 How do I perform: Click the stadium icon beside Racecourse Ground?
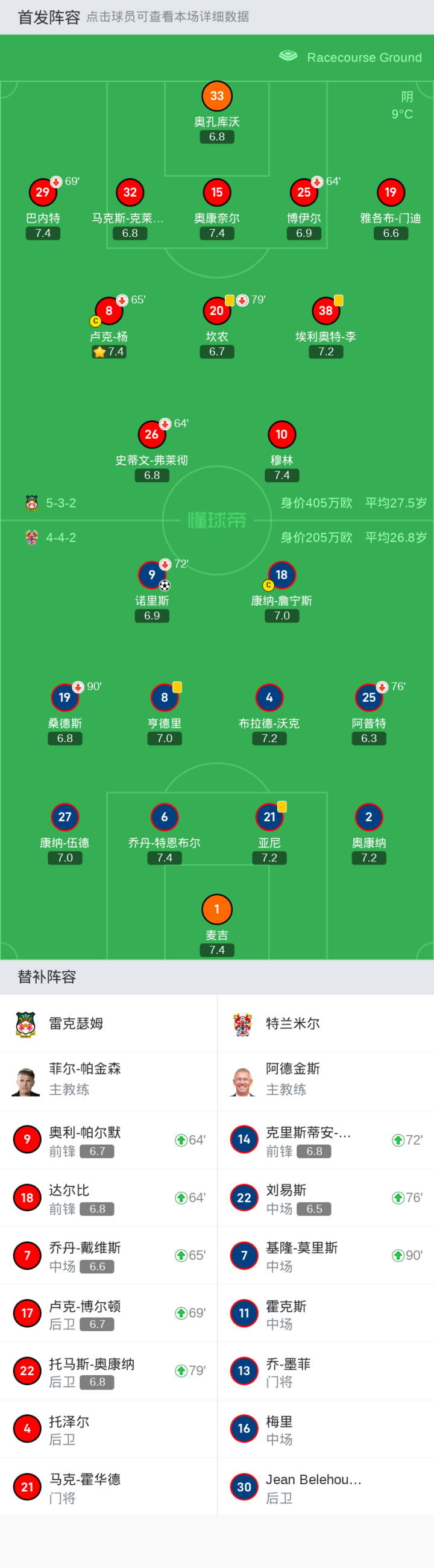coord(288,57)
